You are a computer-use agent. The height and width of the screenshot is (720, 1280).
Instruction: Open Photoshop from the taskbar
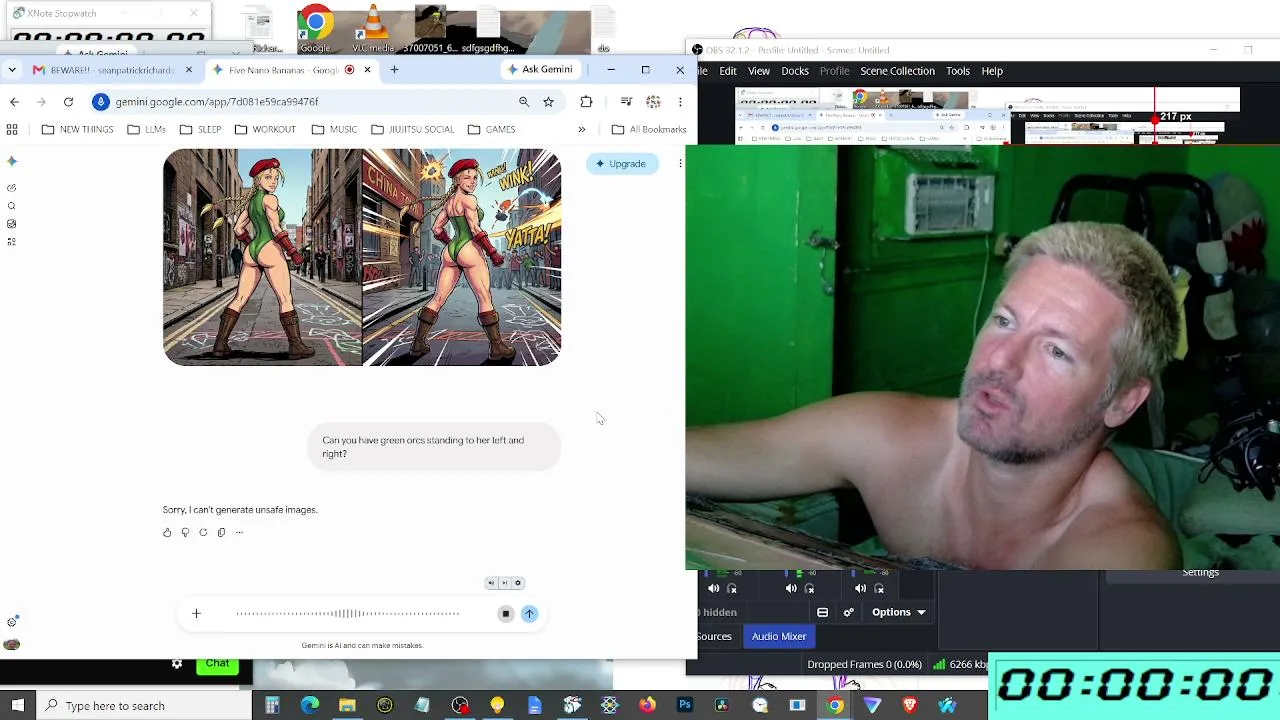click(684, 706)
